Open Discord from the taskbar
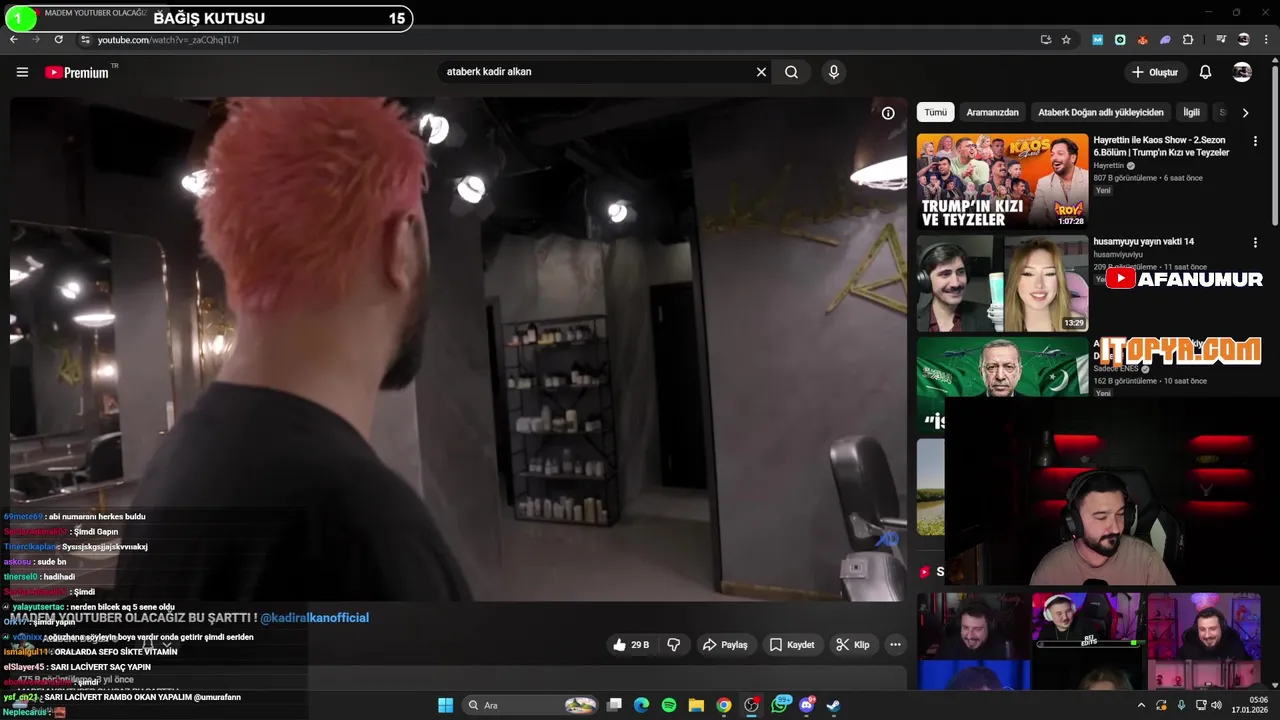The width and height of the screenshot is (1280, 720). point(807,705)
